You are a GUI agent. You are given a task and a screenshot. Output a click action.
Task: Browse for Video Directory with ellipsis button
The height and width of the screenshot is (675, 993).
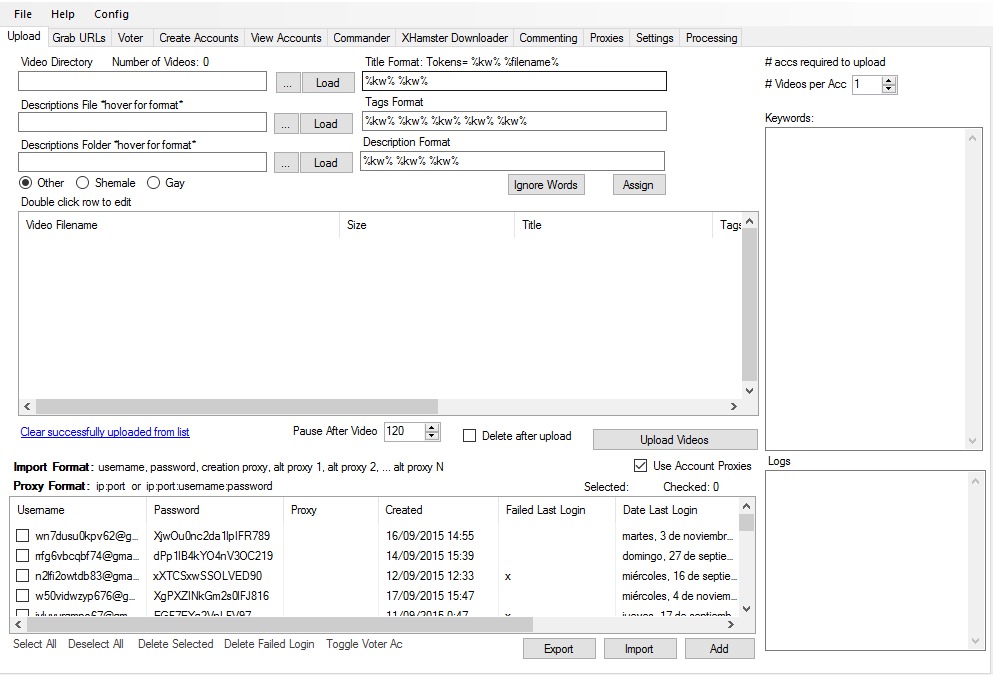click(x=288, y=83)
